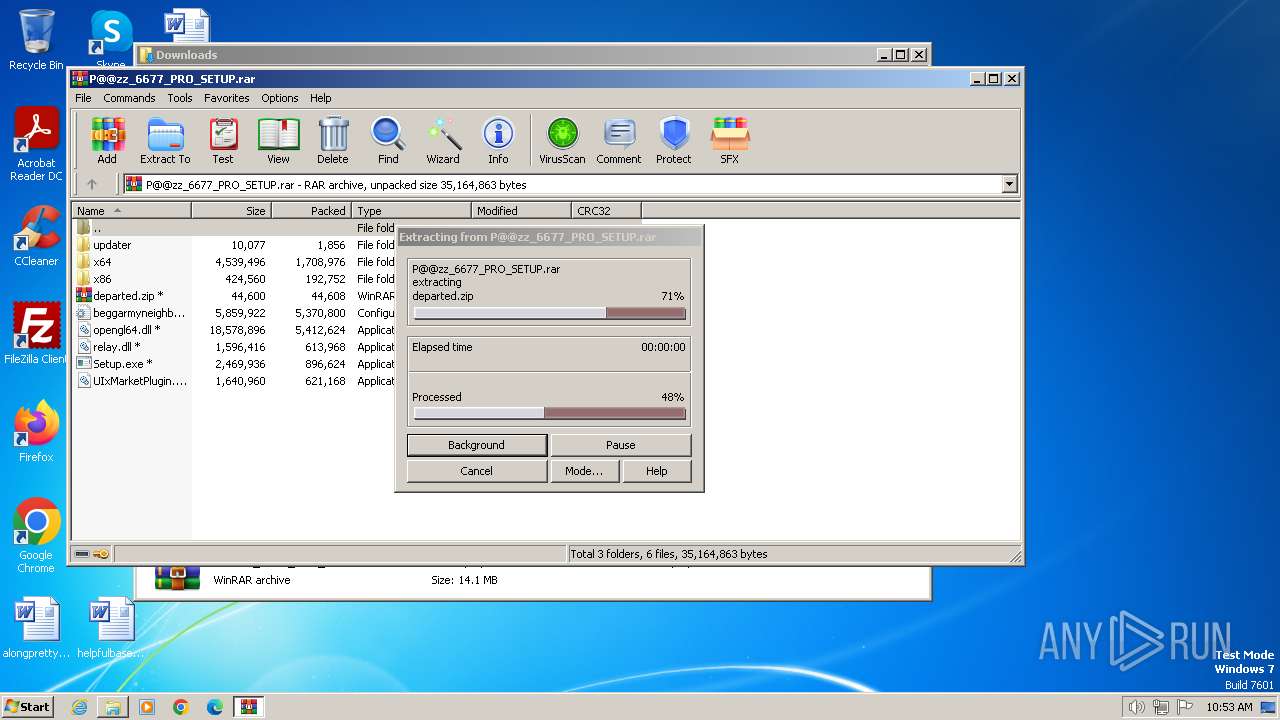
Task: Click the Comment toolbar icon
Action: click(x=619, y=140)
